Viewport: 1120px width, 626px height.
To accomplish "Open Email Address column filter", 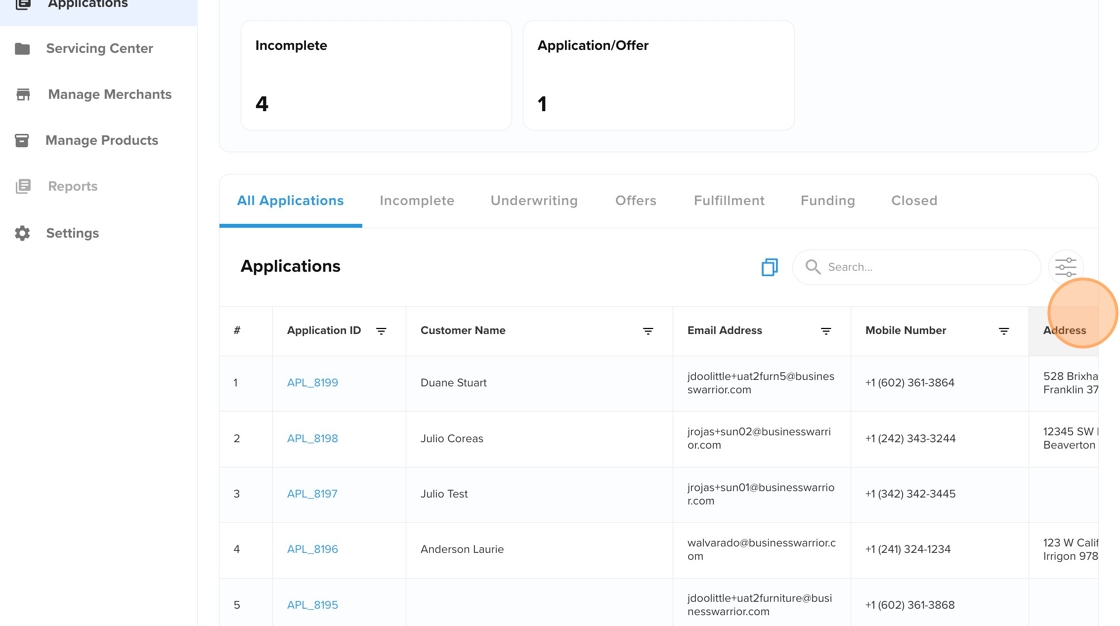I will tap(826, 331).
